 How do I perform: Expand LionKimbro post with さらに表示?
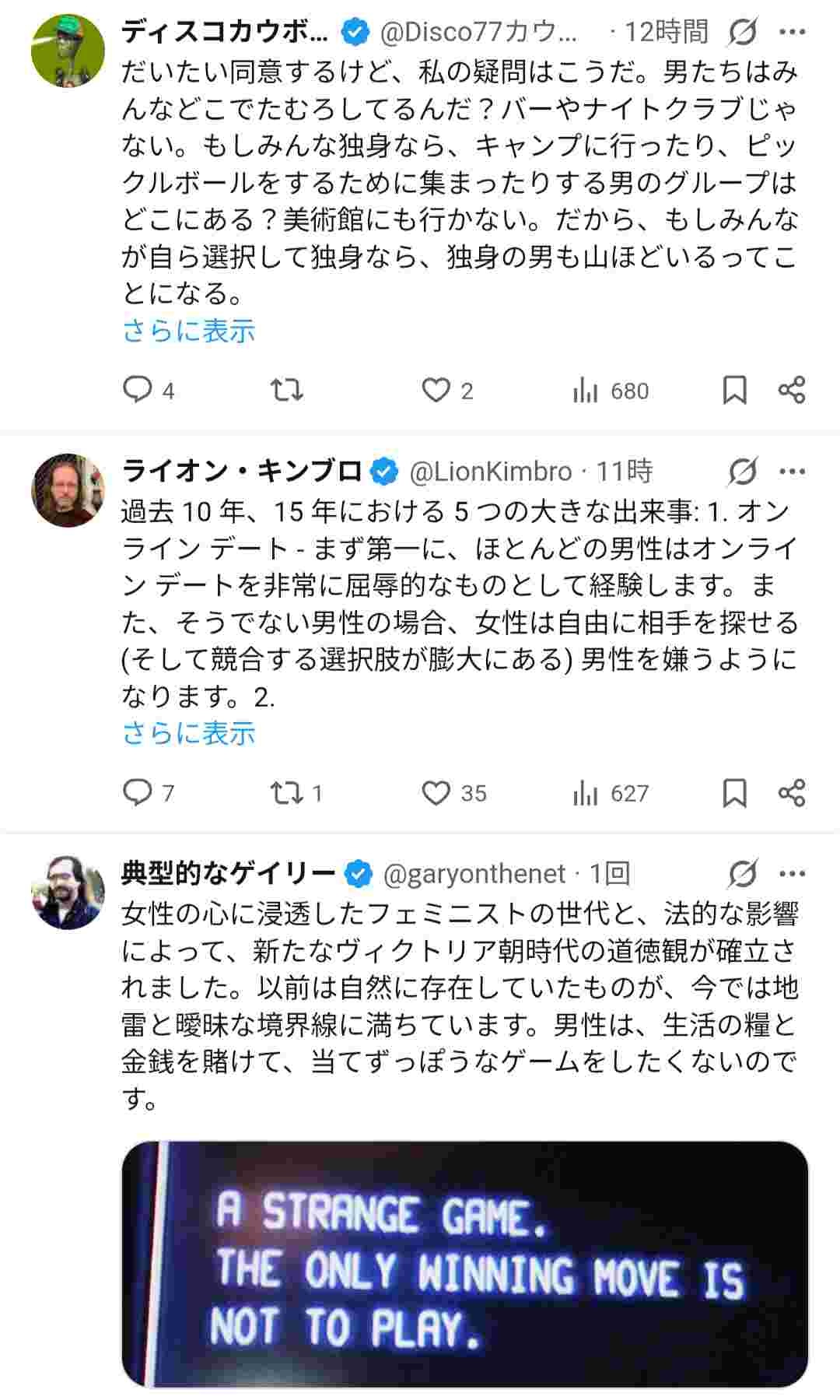tap(189, 733)
